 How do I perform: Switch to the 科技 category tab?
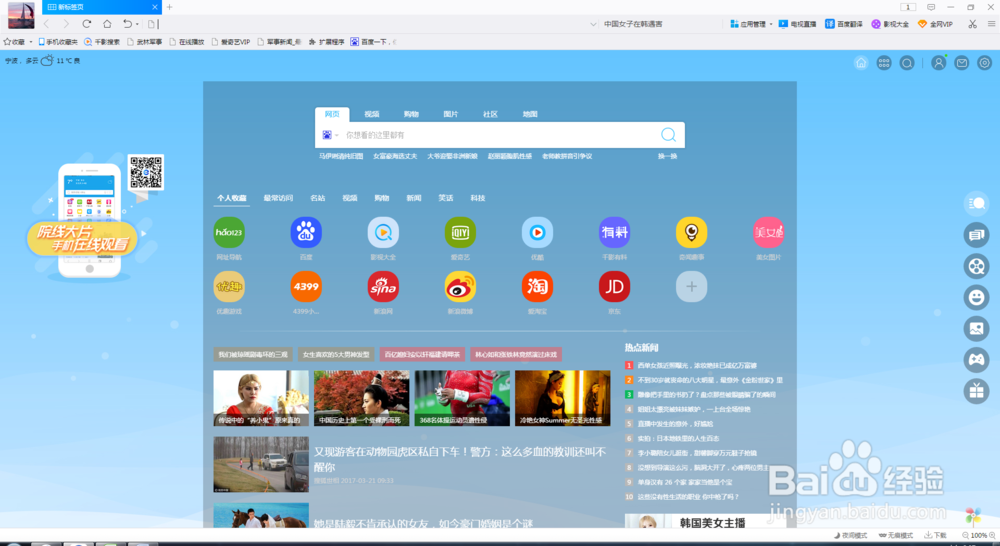pos(478,198)
